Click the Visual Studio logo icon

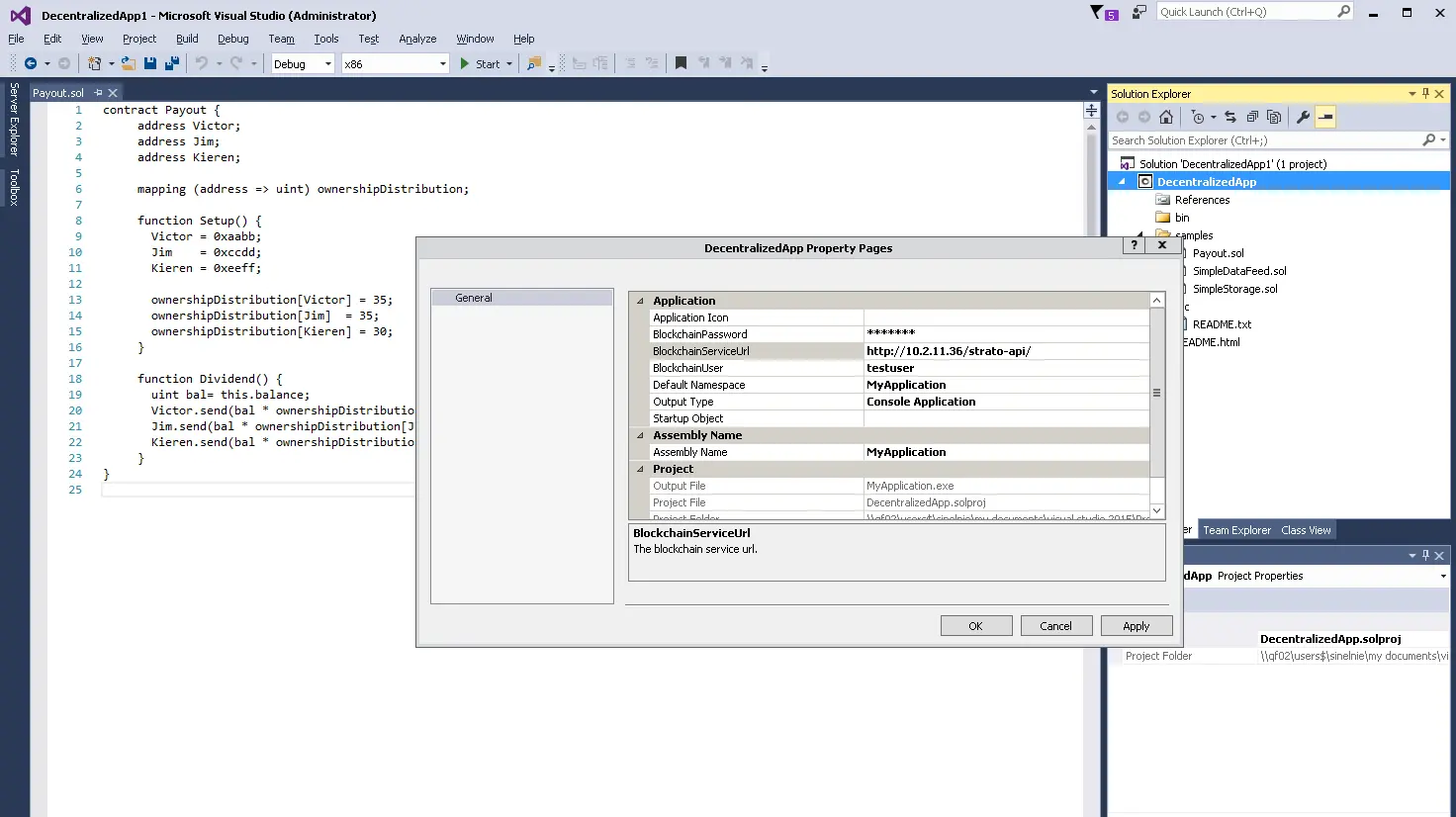pyautogui.click(x=20, y=15)
